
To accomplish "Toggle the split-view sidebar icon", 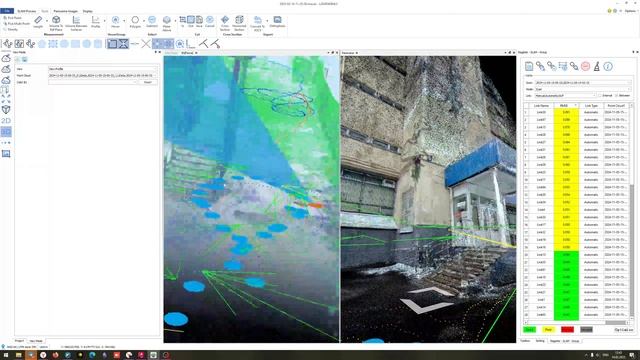I will (6, 132).
